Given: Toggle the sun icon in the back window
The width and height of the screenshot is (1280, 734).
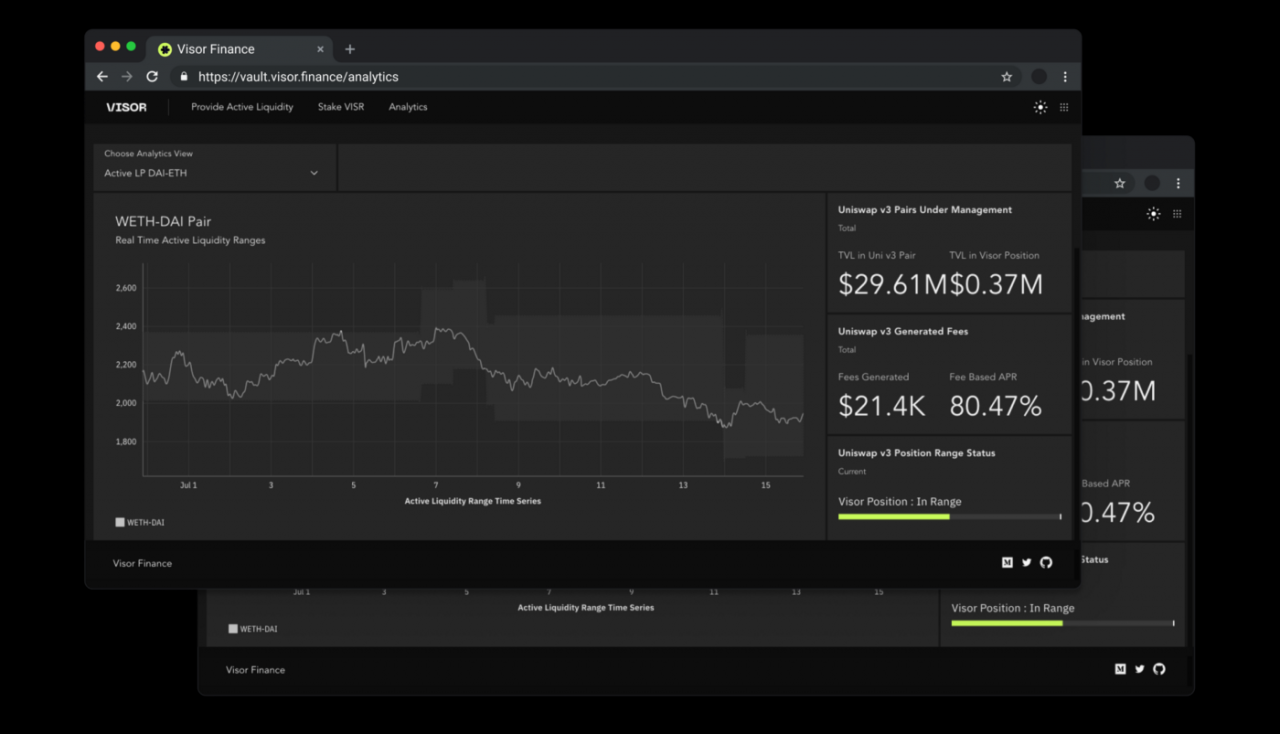Looking at the screenshot, I should [1154, 213].
